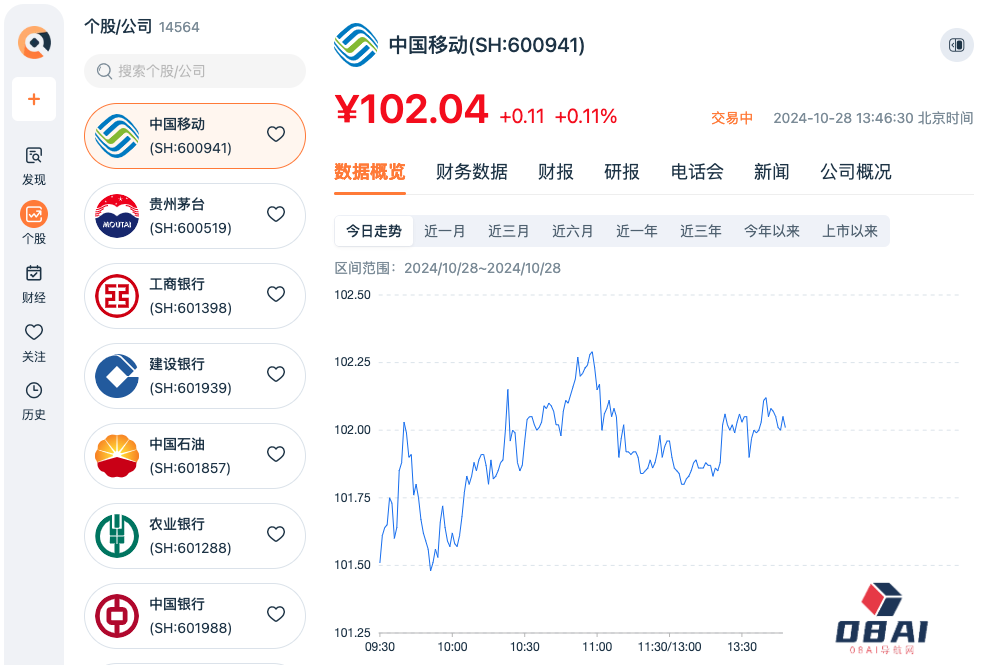Switch to the 新闻 news tab
This screenshot has width=989, height=665.
coord(771,172)
